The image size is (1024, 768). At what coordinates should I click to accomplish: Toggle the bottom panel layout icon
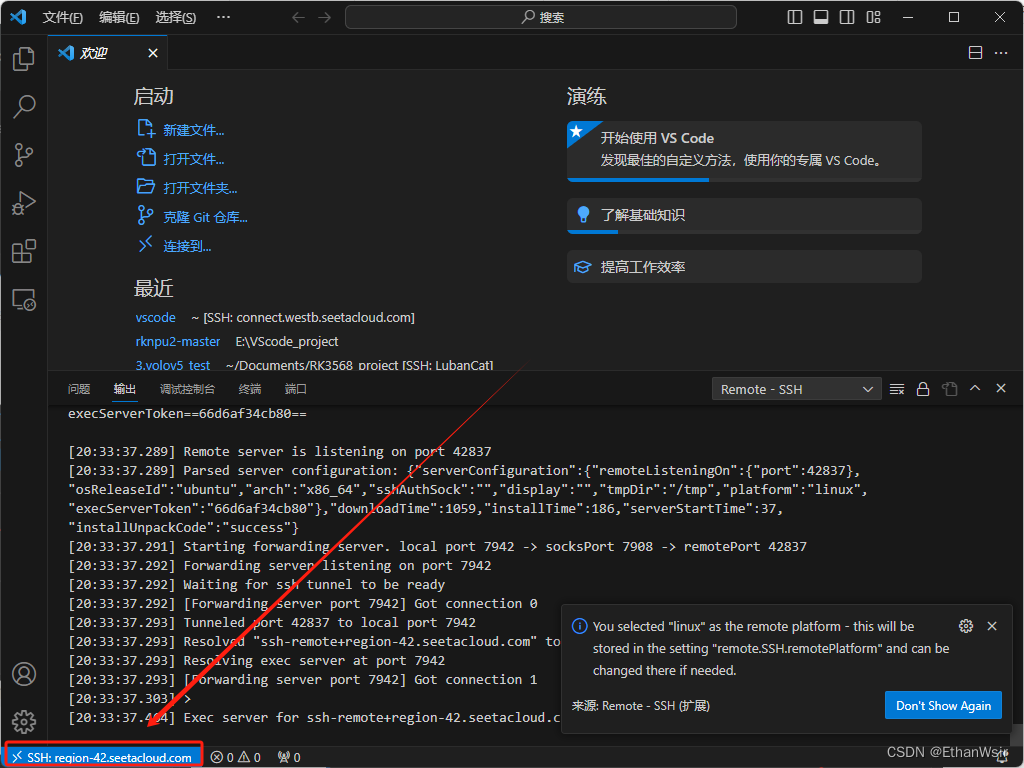click(821, 18)
